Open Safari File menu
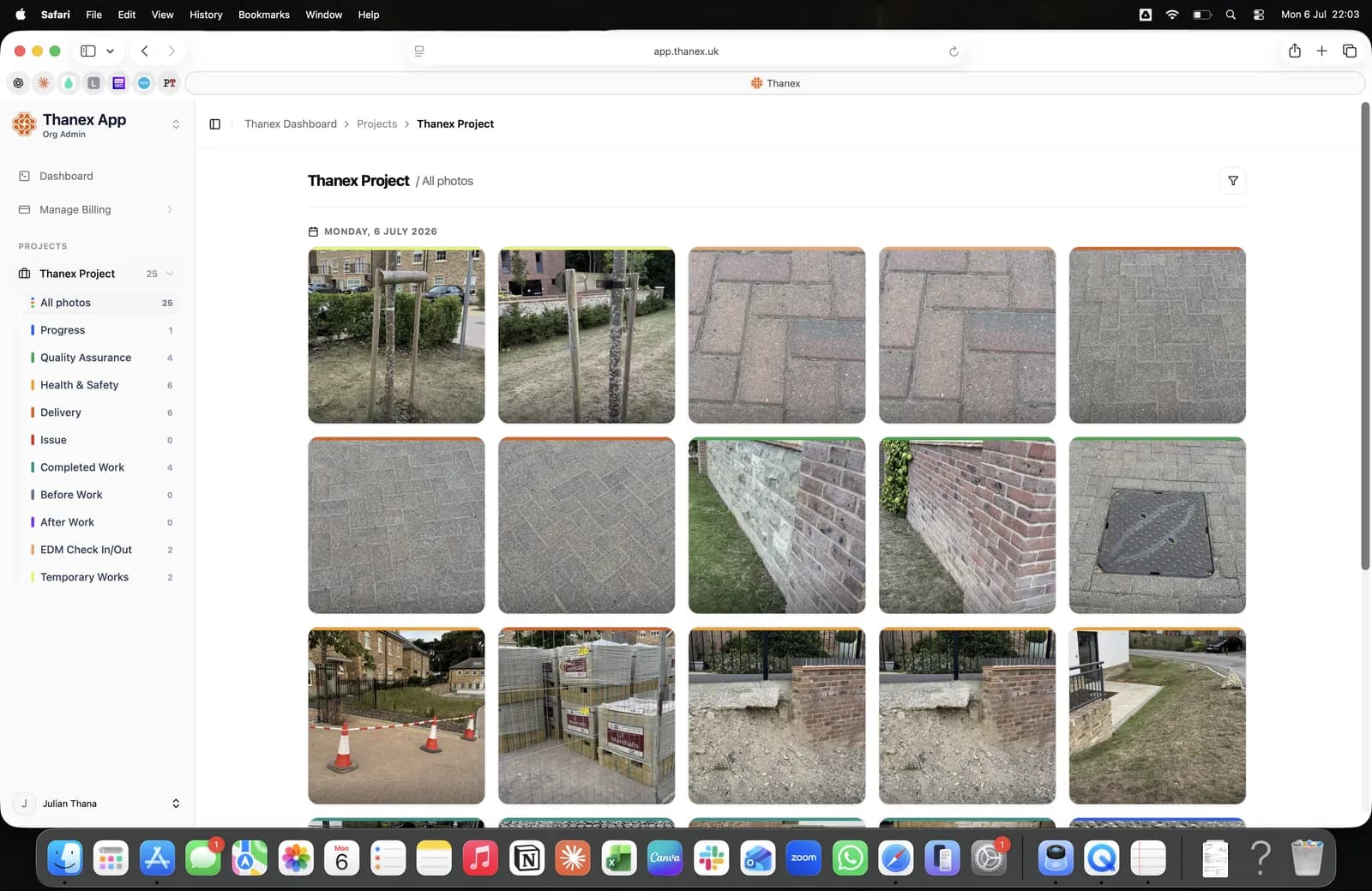The width and height of the screenshot is (1372, 891). [x=93, y=15]
